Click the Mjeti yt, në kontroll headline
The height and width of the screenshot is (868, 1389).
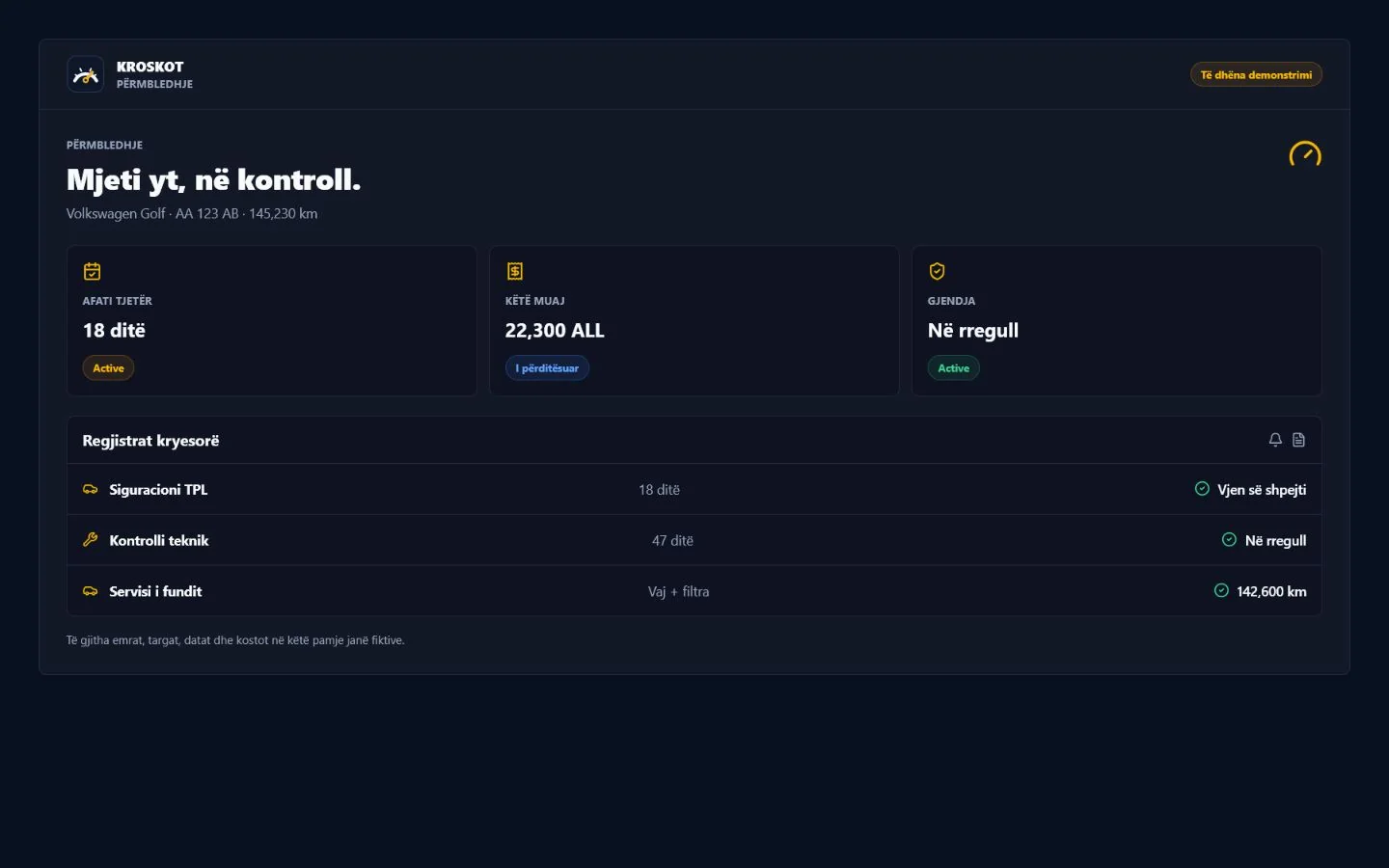(x=213, y=180)
